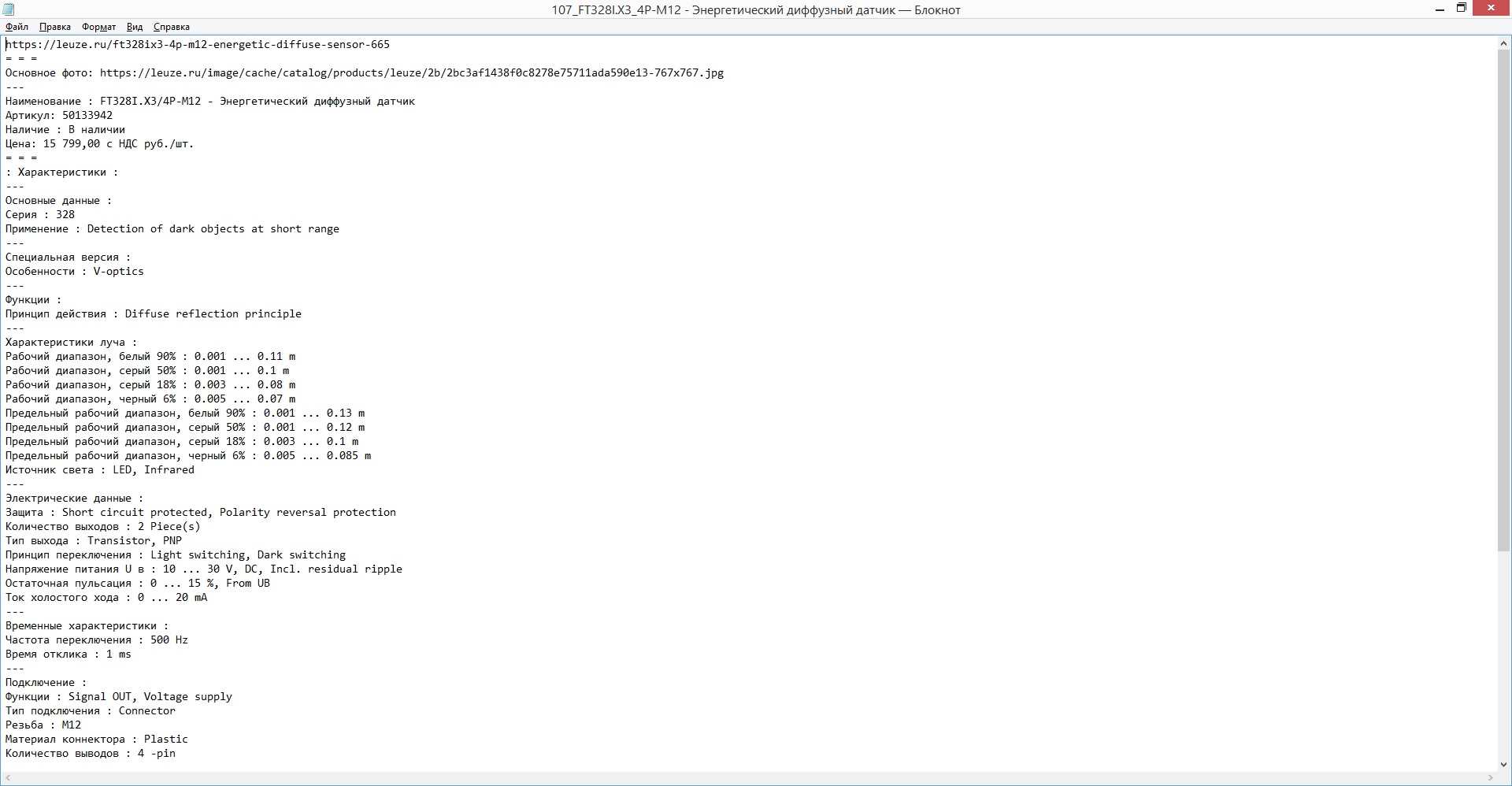The height and width of the screenshot is (786, 1512).
Task: Click the Электрические данные heading
Action: click(75, 498)
